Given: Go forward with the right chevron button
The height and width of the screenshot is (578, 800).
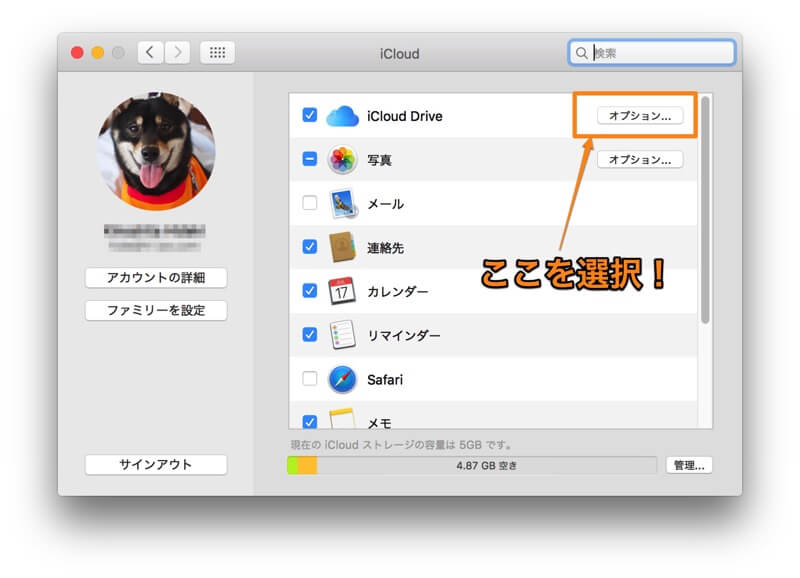Looking at the screenshot, I should point(177,53).
